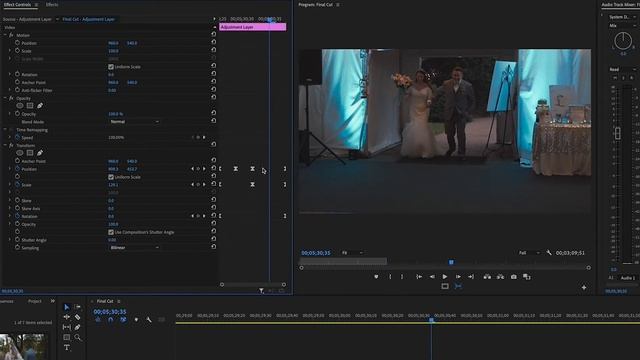Screen dimensions: 640x360
Task: Pick the free draw bezier mask under Opacity
Action: (x=40, y=106)
